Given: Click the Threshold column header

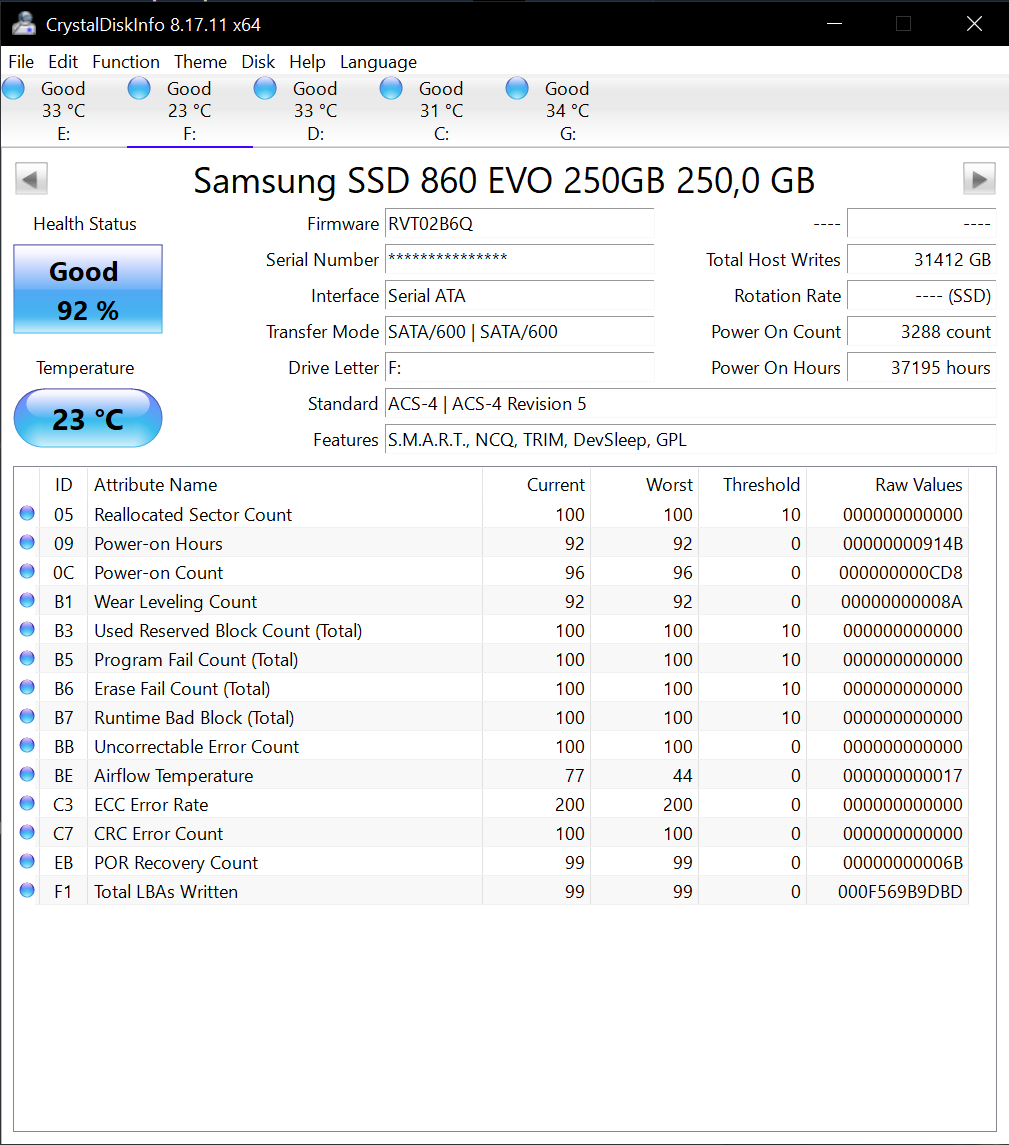Looking at the screenshot, I should (752, 485).
